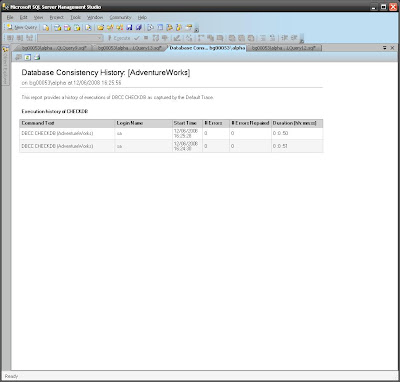Viewport: 400px width, 382px height.
Task: Print the report using the printer icon
Action: 37,57
